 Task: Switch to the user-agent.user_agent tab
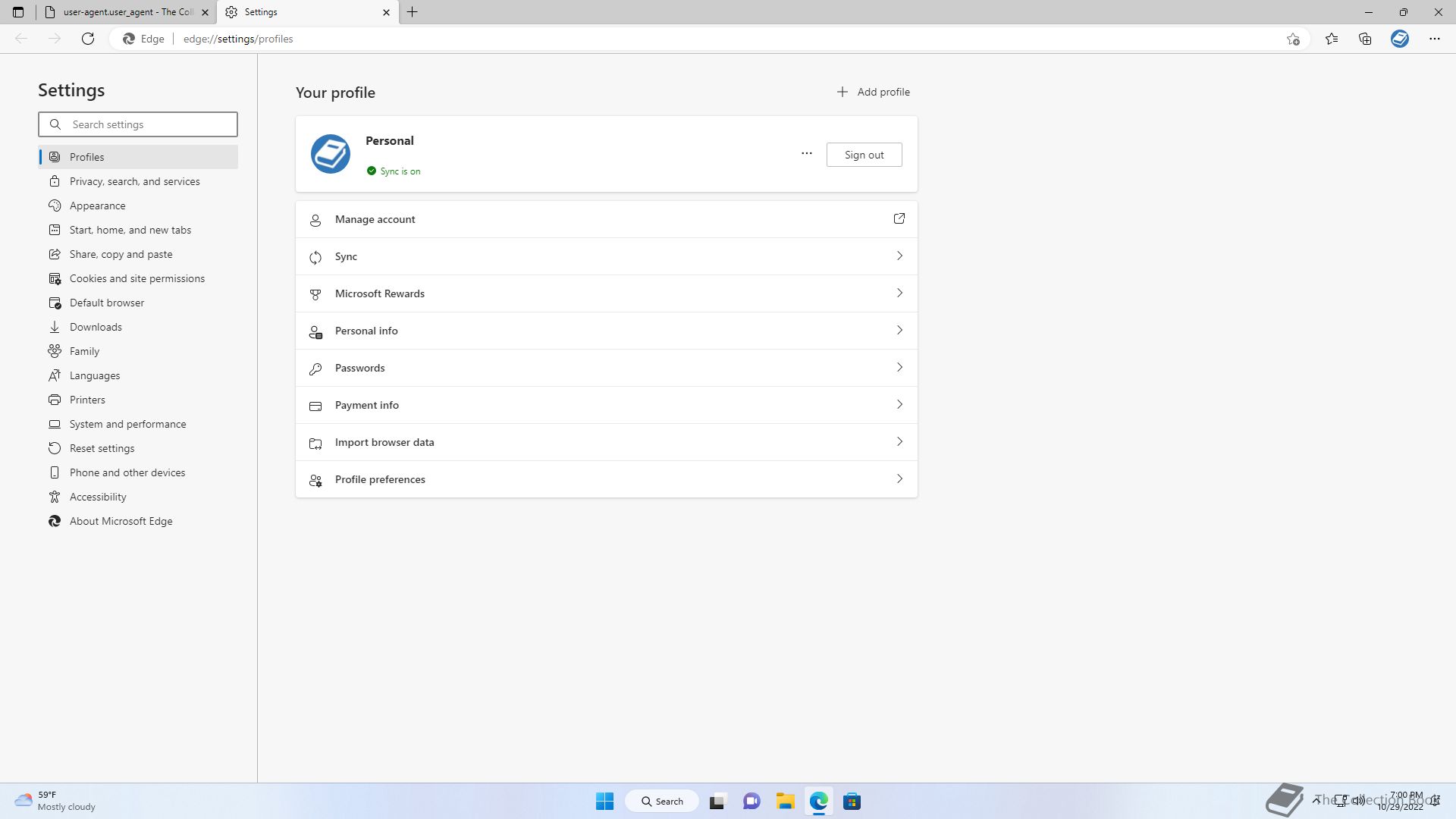pos(127,12)
